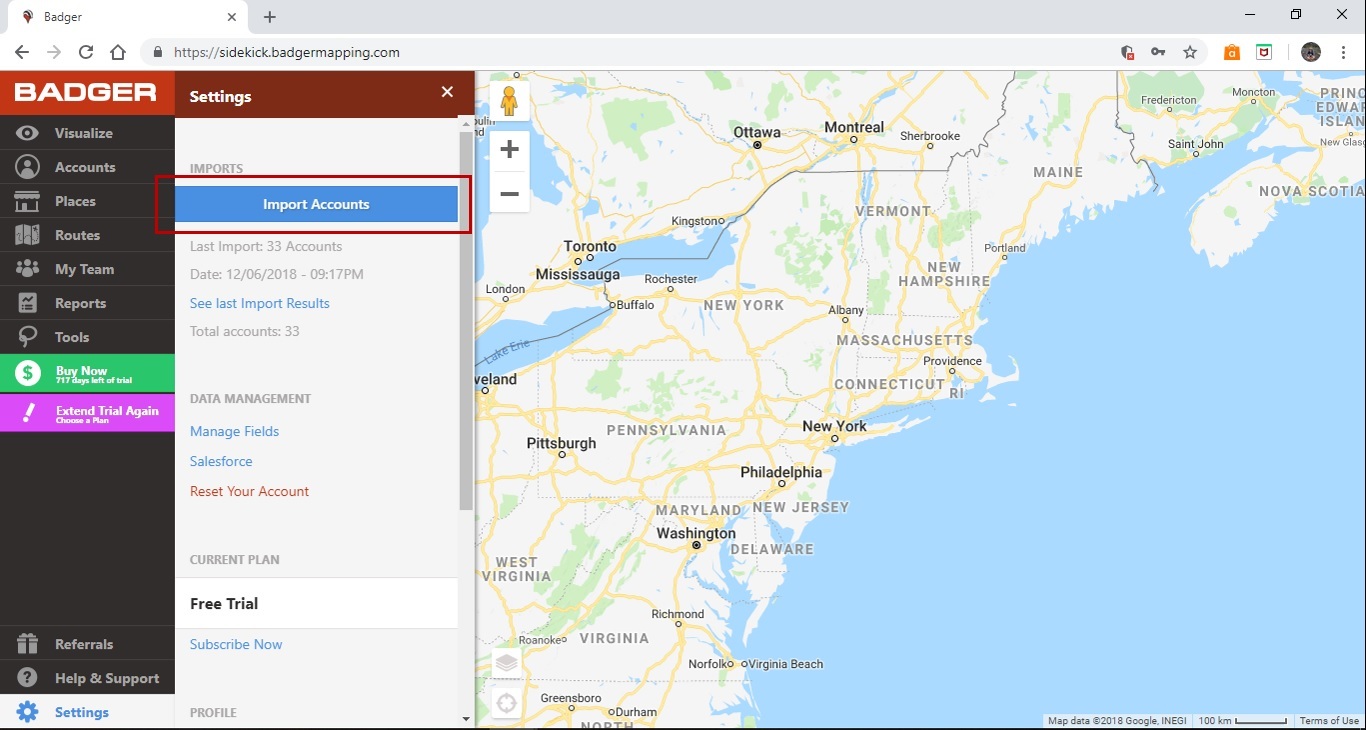The width and height of the screenshot is (1366, 730).
Task: Open the map layers icon
Action: point(507,662)
